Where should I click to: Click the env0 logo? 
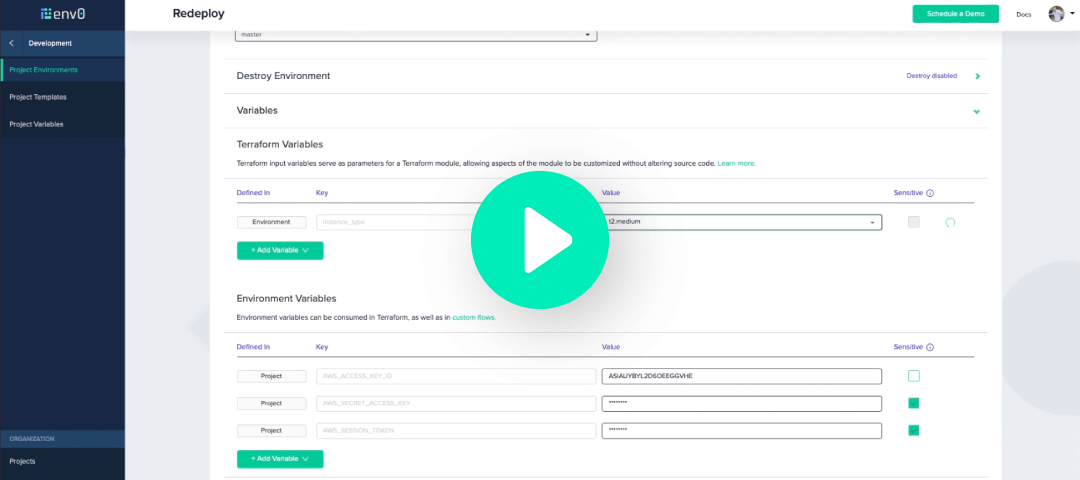pos(63,13)
